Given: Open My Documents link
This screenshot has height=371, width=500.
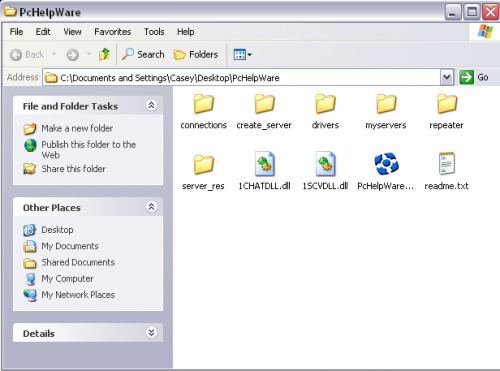Looking at the screenshot, I should click(70, 246).
